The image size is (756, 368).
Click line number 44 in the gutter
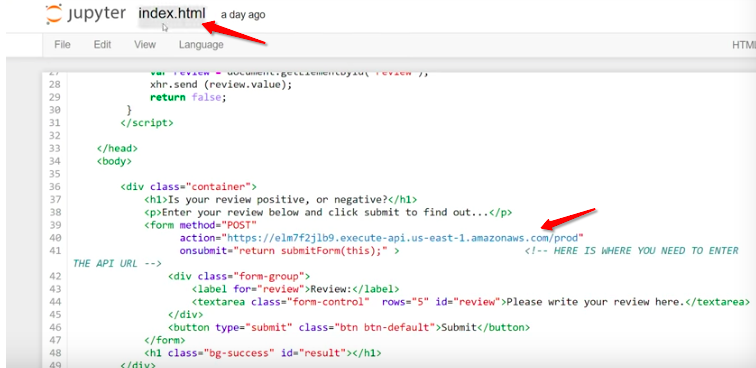point(55,302)
